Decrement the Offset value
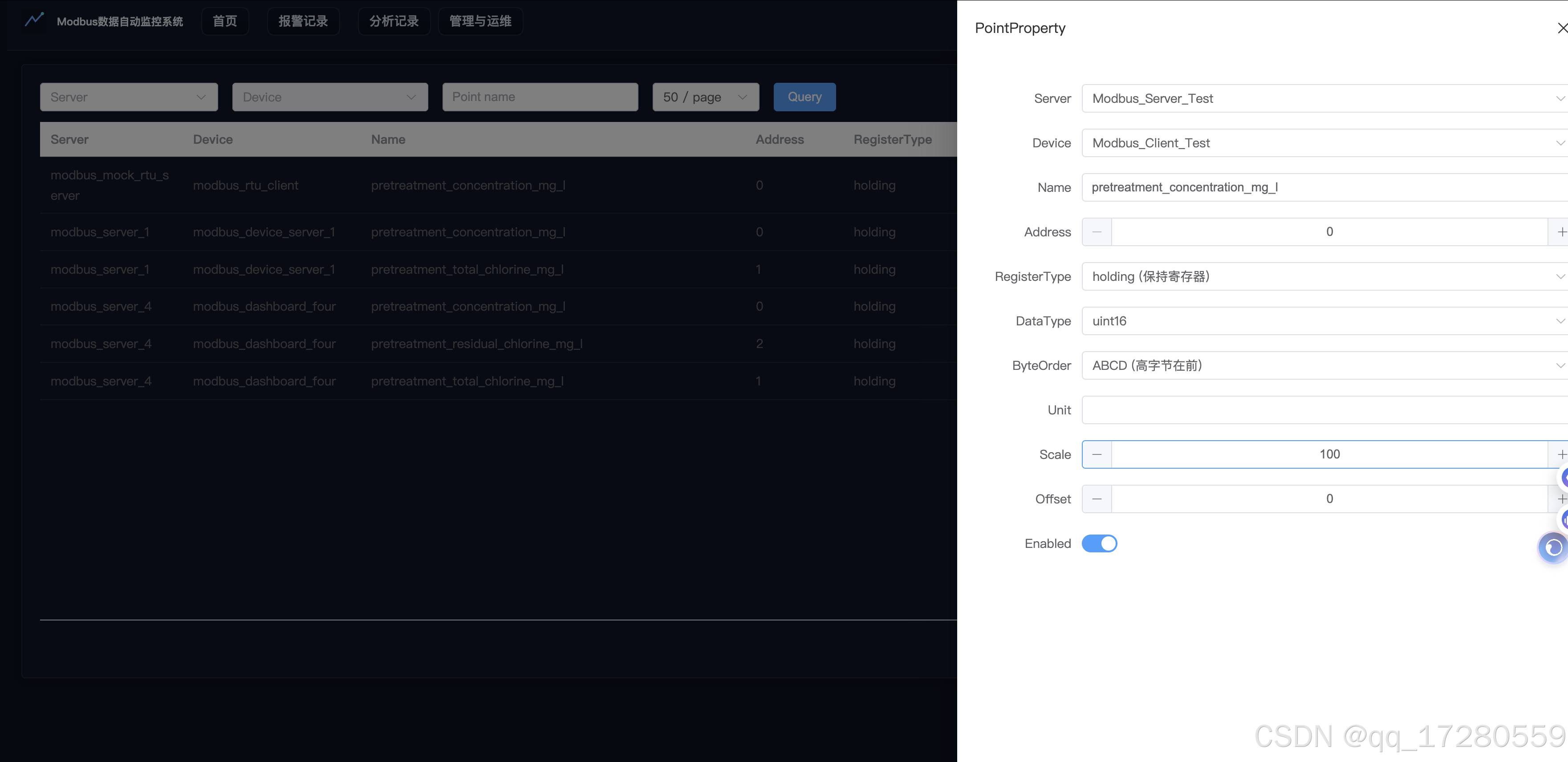 [x=1096, y=499]
